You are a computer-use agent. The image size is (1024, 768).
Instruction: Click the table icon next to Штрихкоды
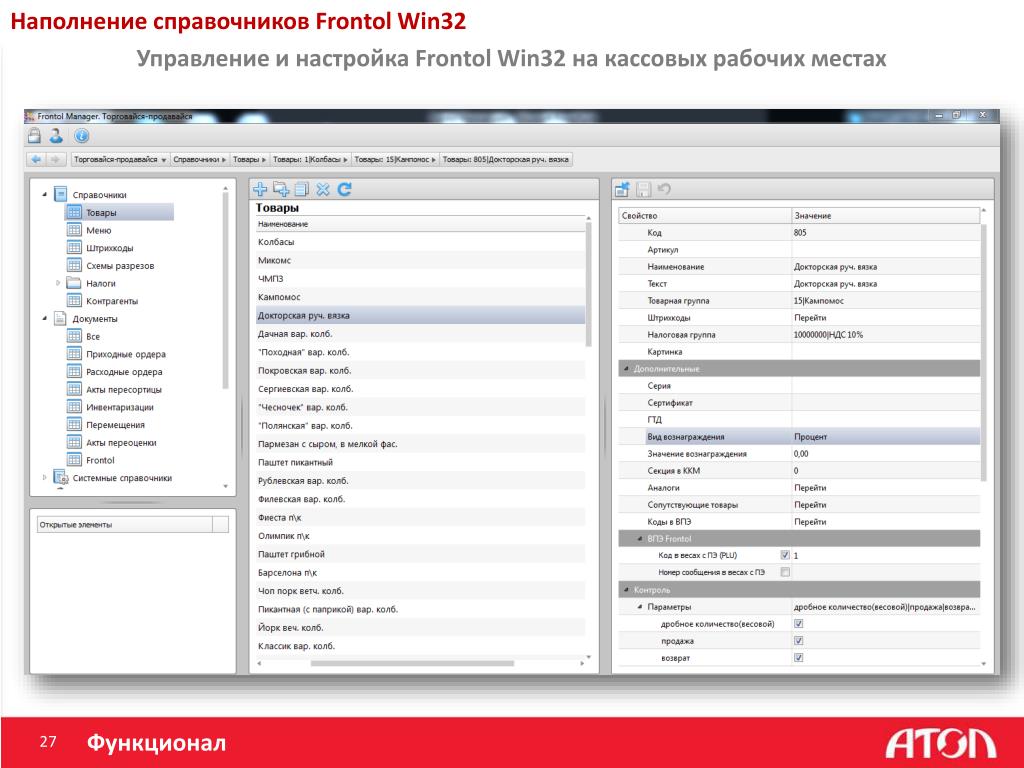[74, 248]
